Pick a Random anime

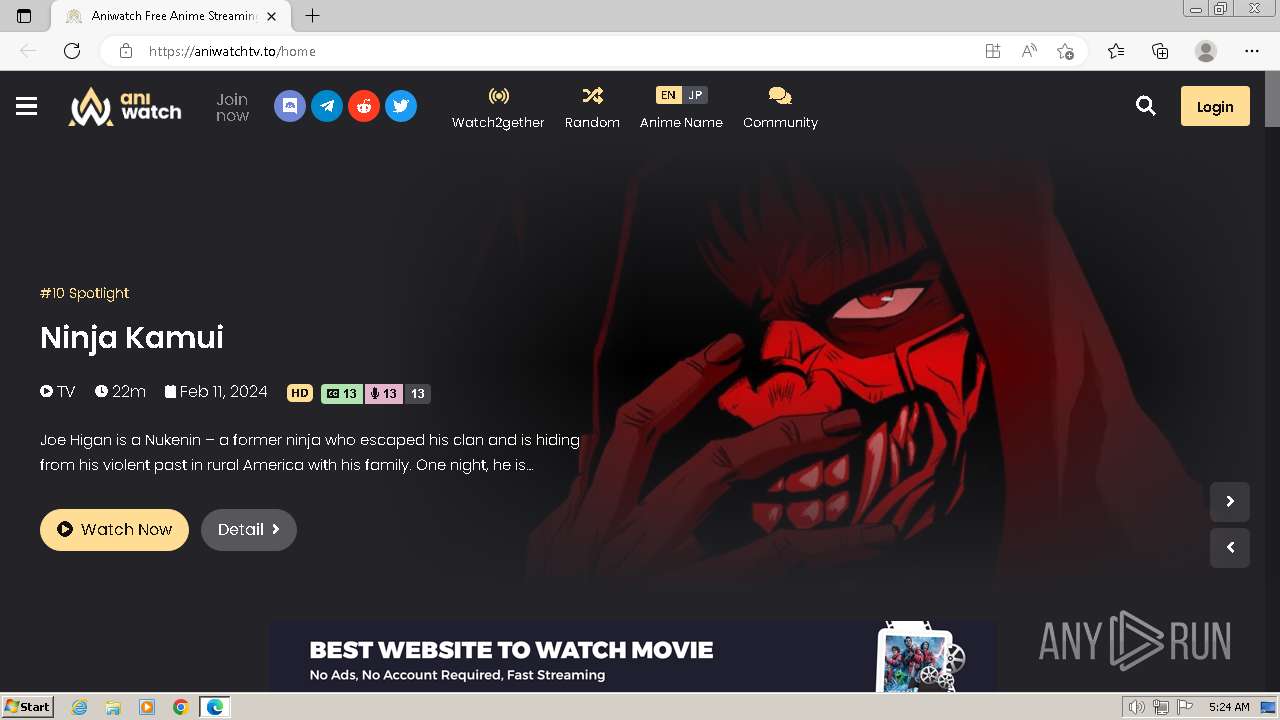592,108
